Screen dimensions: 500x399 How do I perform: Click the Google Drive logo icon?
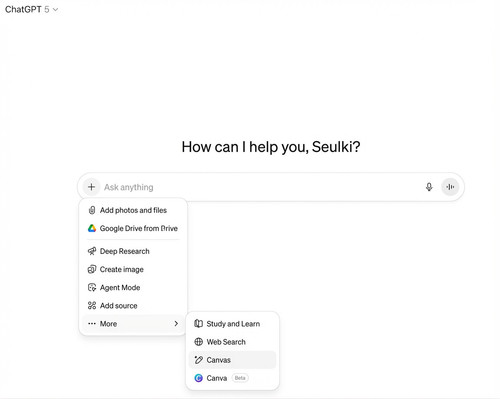(x=92, y=228)
